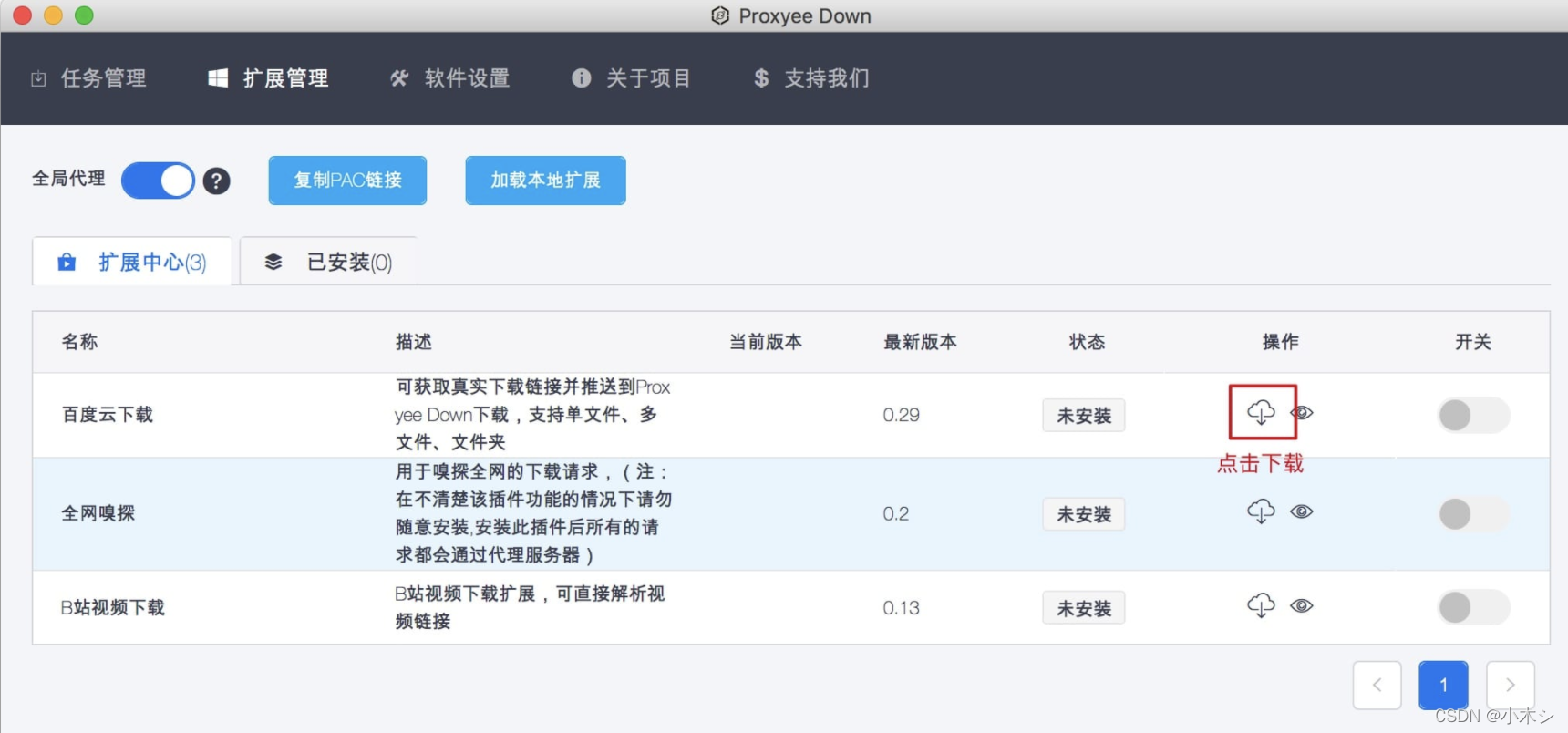Click the 未安装 status tag for 全网嗅探
The height and width of the screenshot is (733, 1568).
1084,514
